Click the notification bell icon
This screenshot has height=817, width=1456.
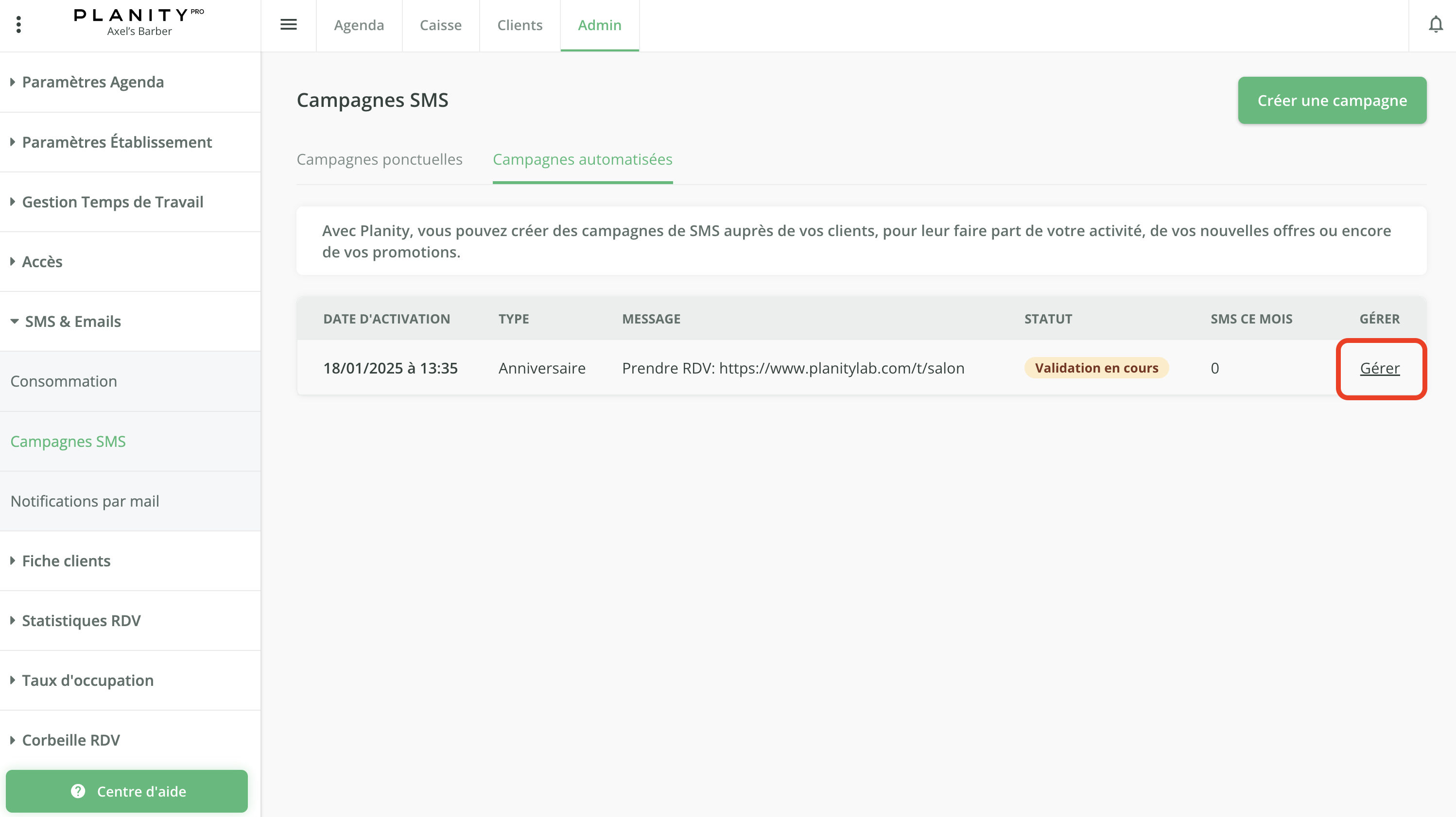tap(1435, 25)
